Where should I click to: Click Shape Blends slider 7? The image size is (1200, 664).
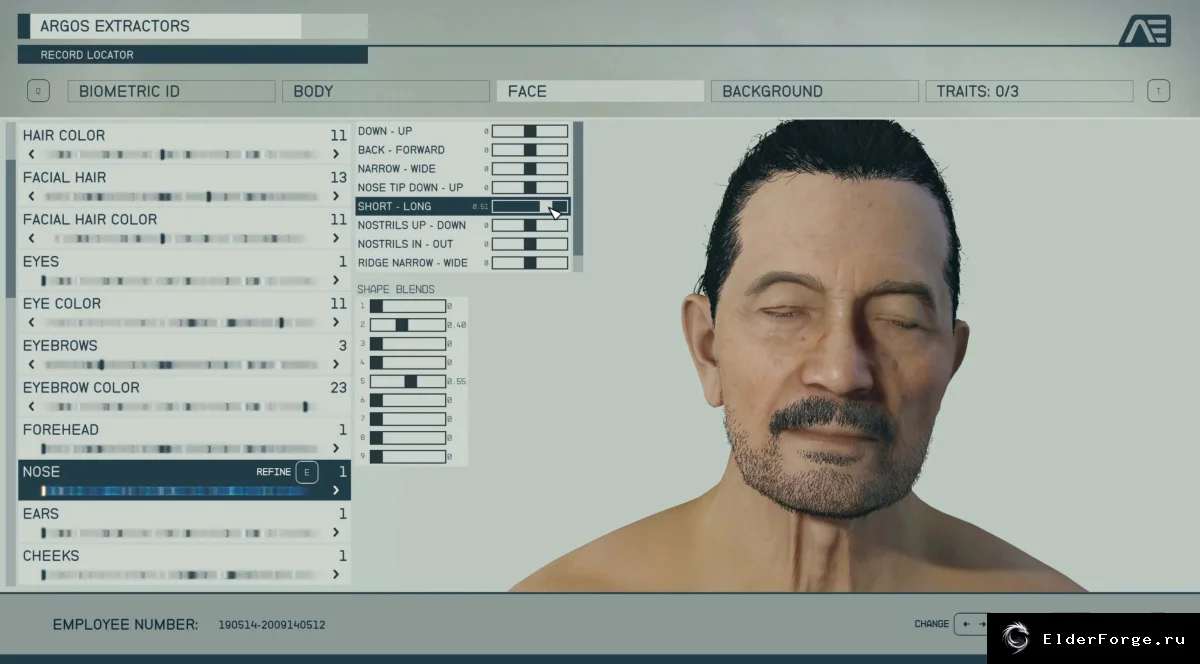(408, 419)
